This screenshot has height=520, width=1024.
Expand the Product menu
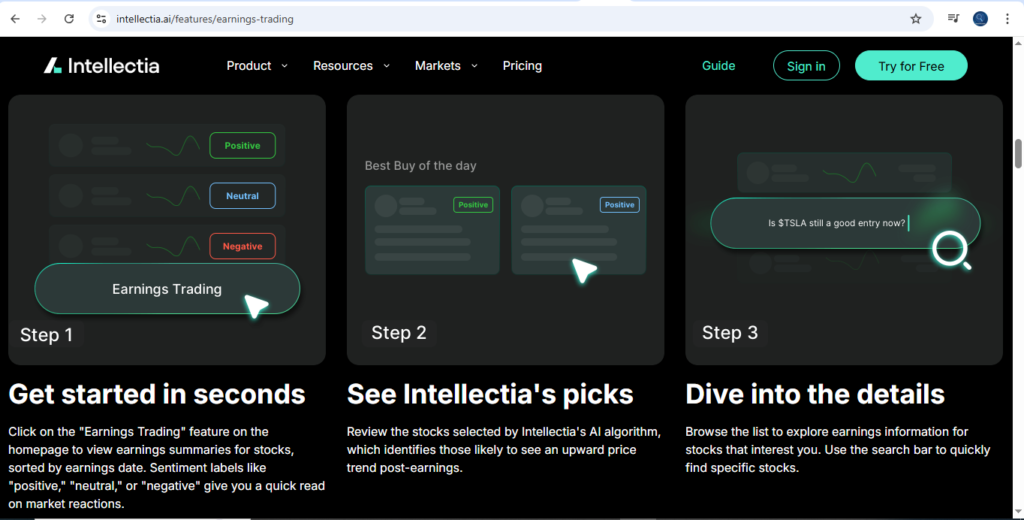click(x=257, y=65)
